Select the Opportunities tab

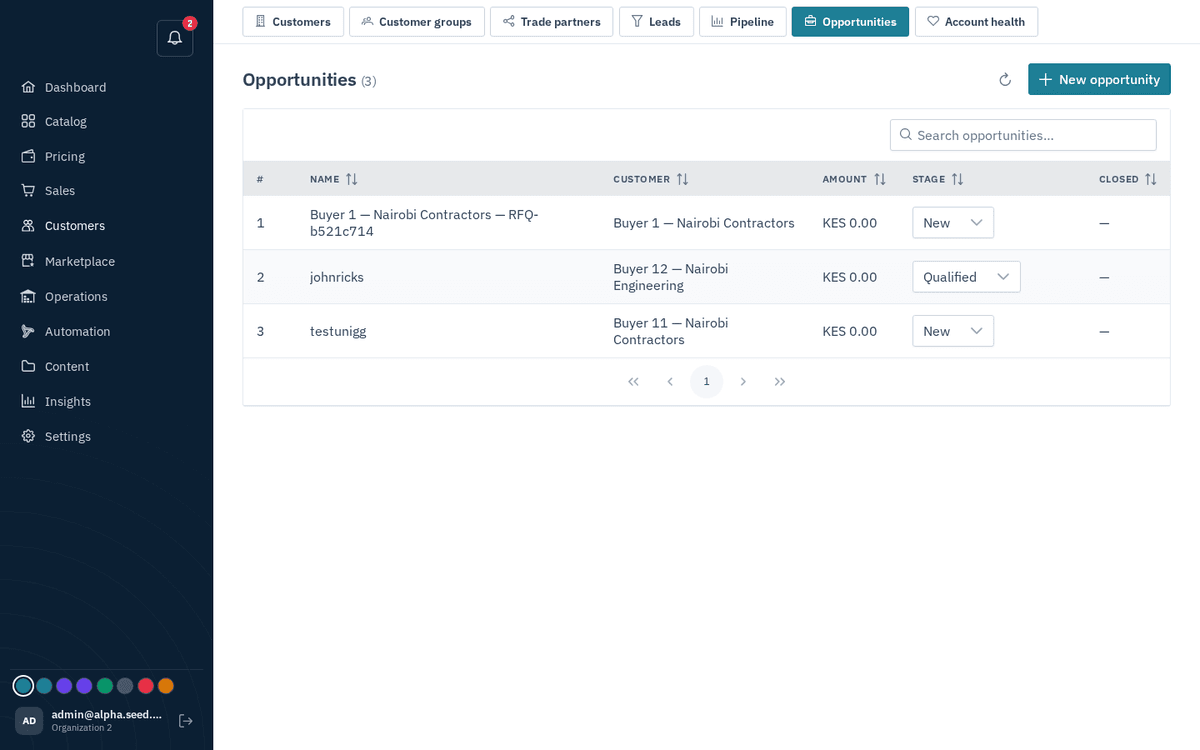point(850,22)
